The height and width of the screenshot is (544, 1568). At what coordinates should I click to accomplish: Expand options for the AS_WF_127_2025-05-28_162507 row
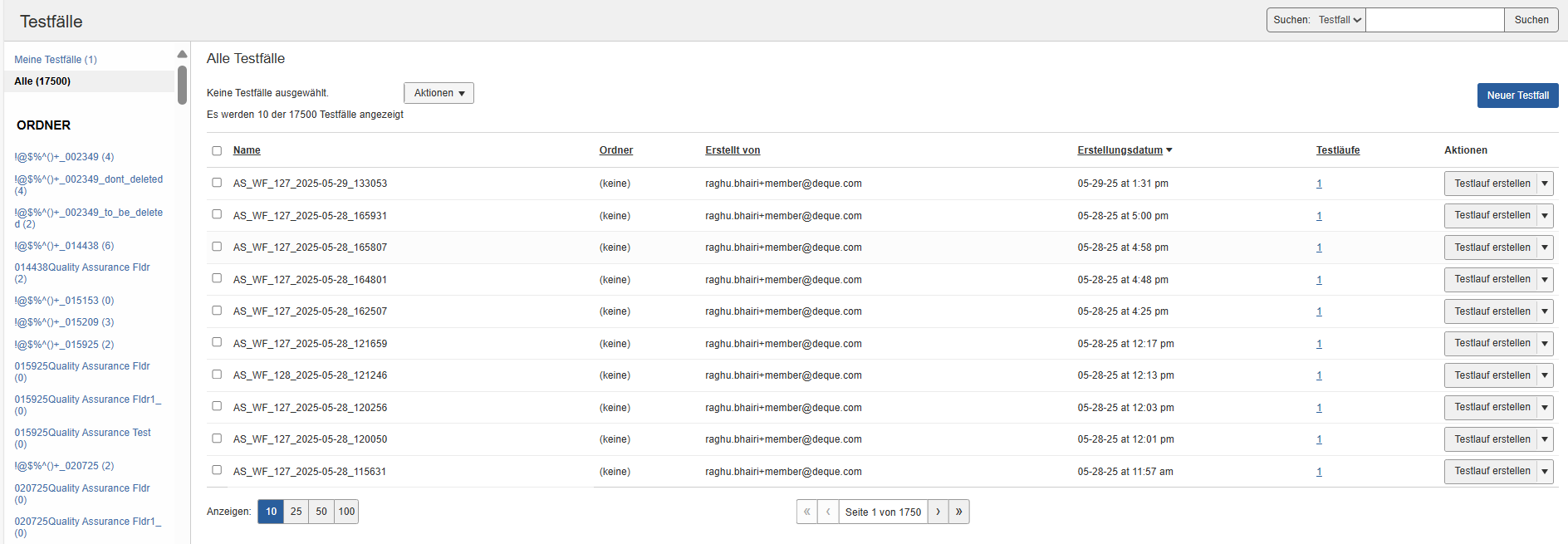(1545, 311)
